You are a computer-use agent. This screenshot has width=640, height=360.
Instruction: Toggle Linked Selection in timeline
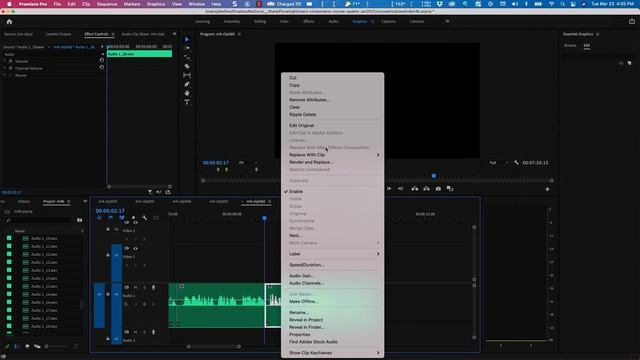[122, 218]
